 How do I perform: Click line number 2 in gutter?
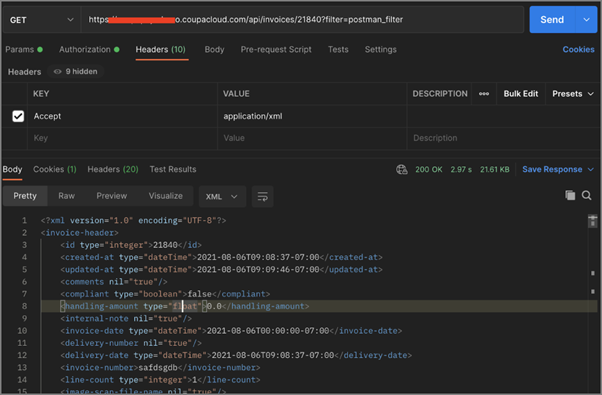(x=24, y=233)
